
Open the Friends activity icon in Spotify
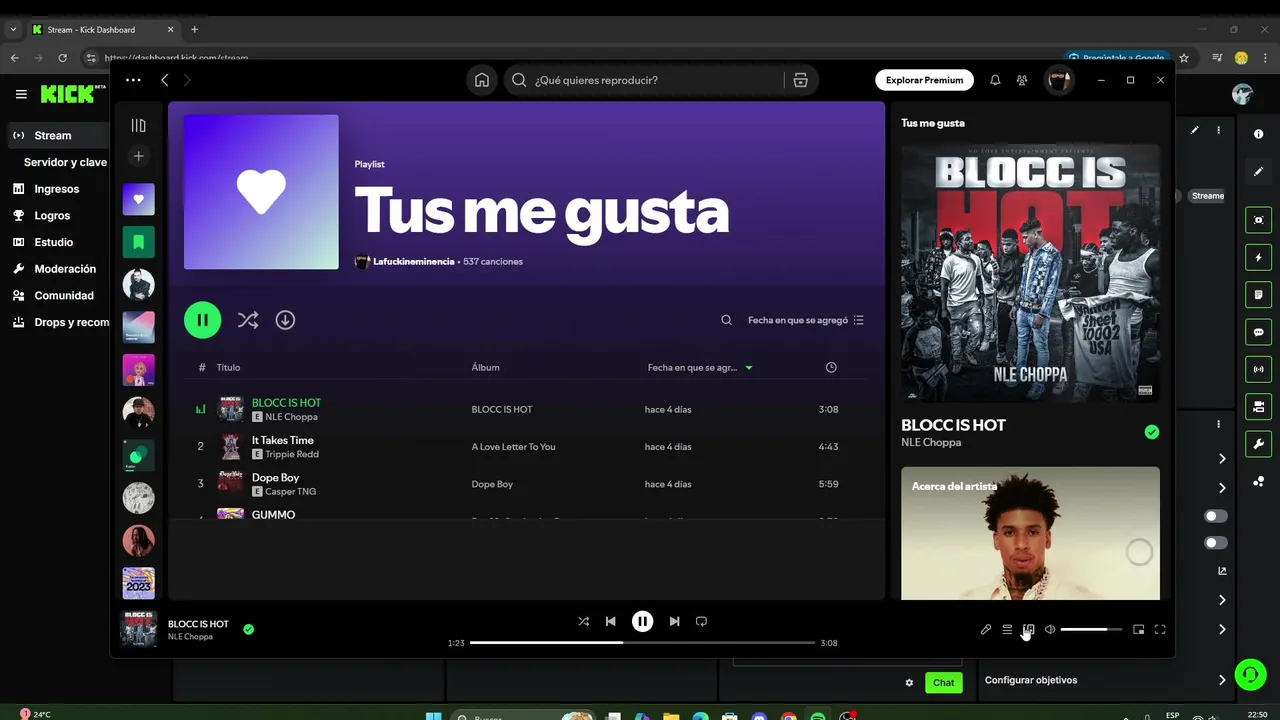click(1022, 80)
